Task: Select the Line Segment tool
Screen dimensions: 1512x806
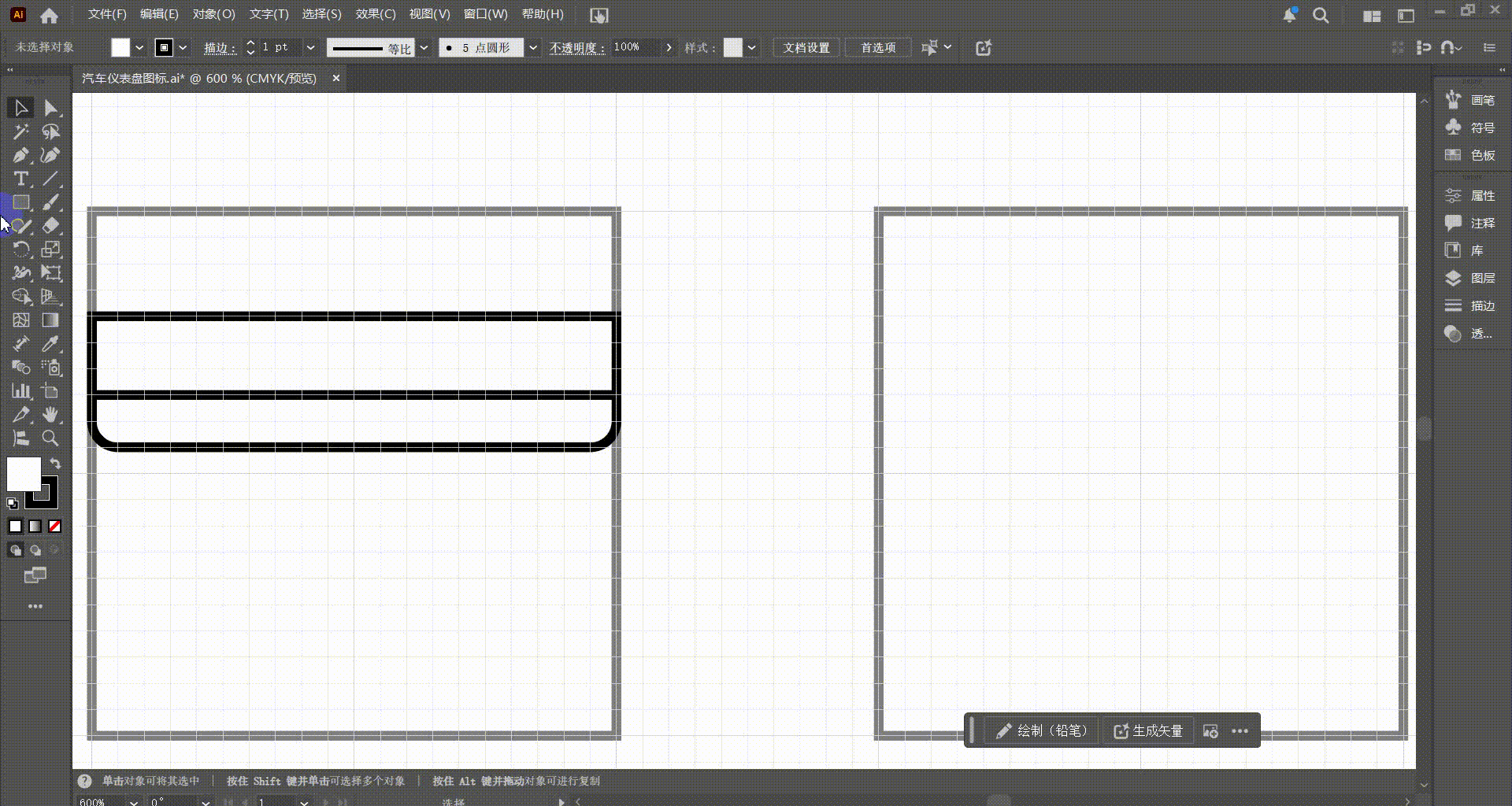Action: click(50, 179)
